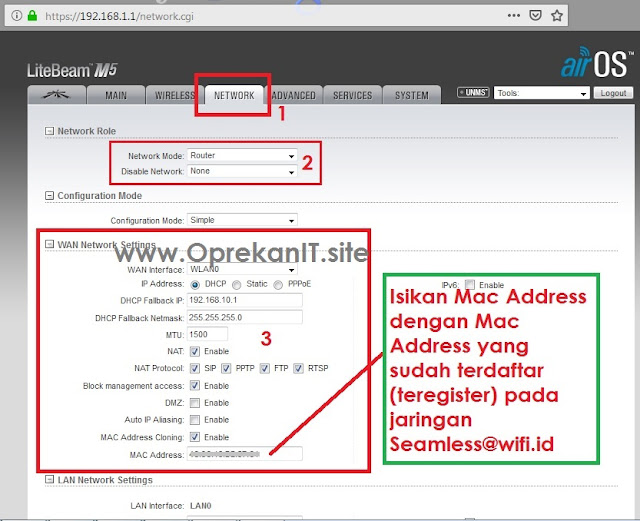Enable the Auto IP Aliasing checkbox
Screen dimensions: 640x521
[x=195, y=420]
